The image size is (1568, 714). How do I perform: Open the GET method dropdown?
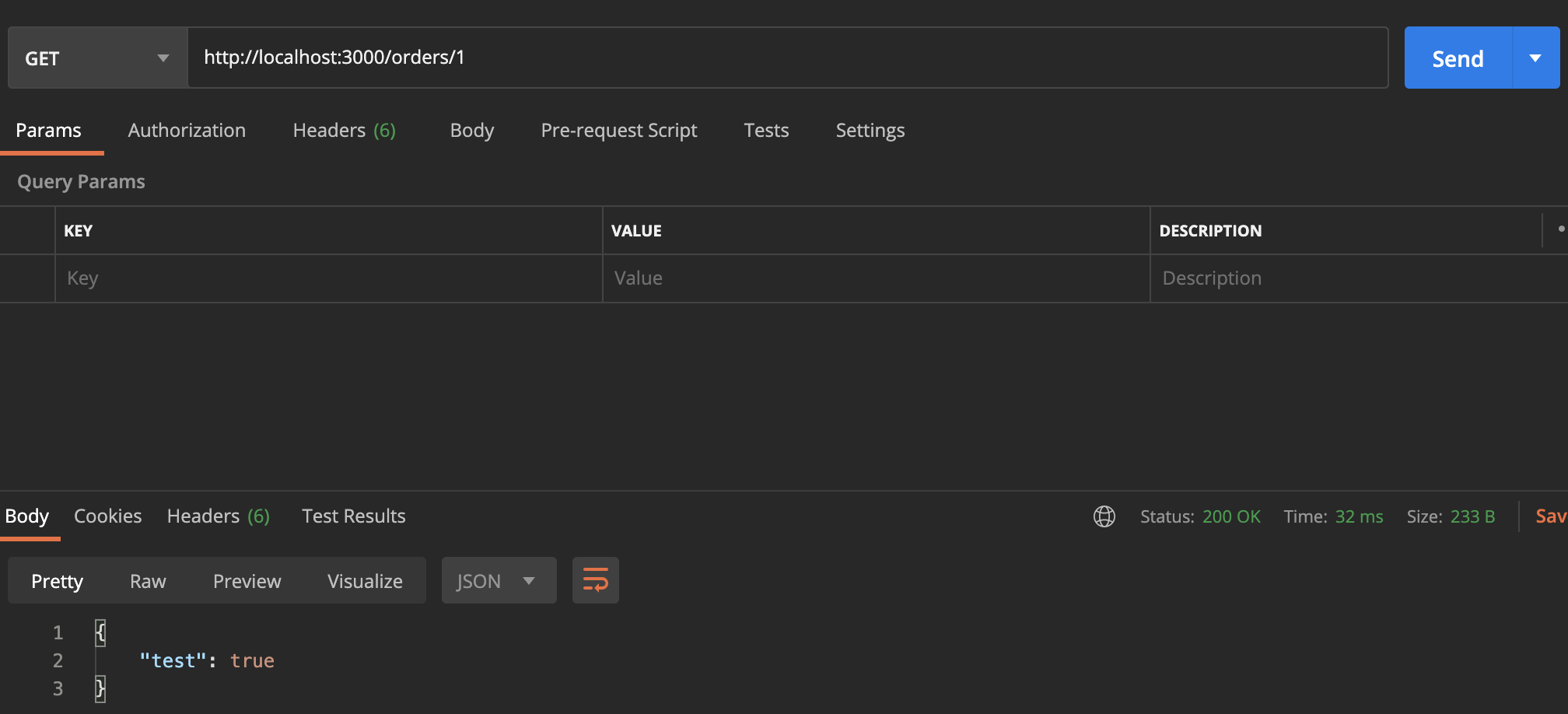pyautogui.click(x=98, y=58)
